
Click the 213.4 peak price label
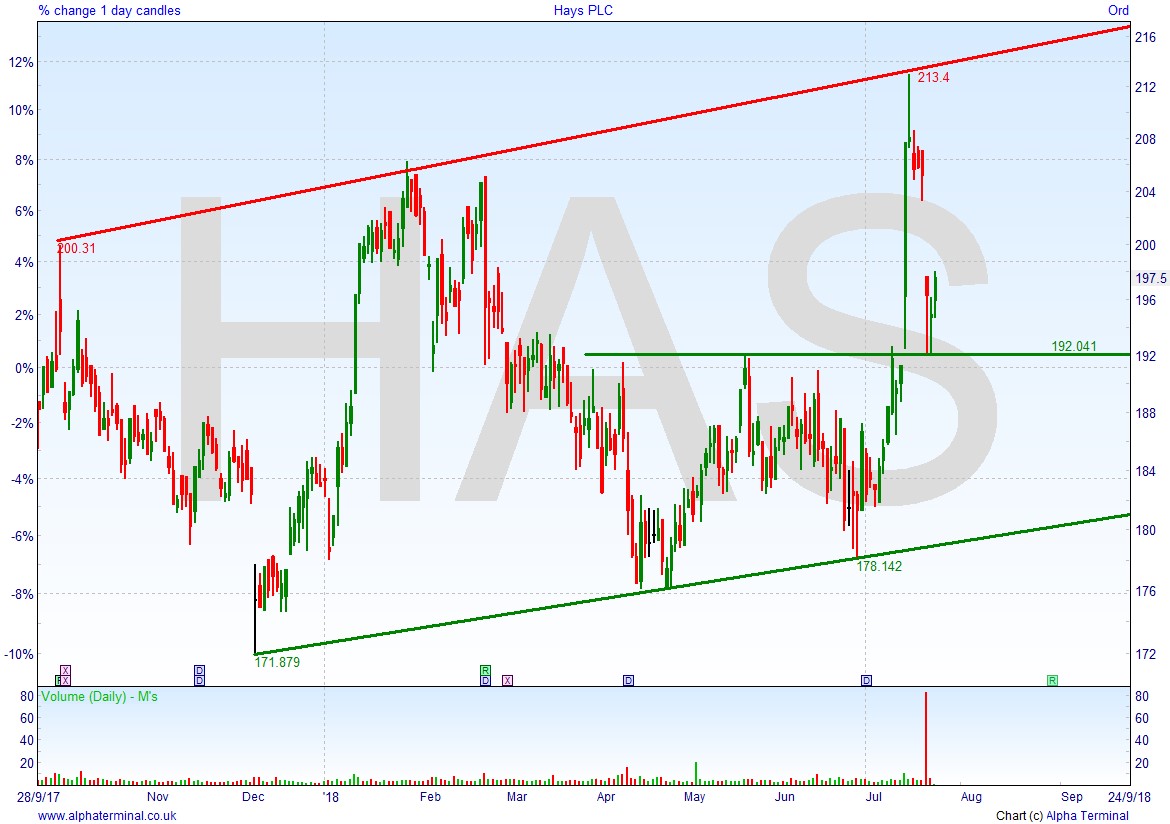pos(933,78)
